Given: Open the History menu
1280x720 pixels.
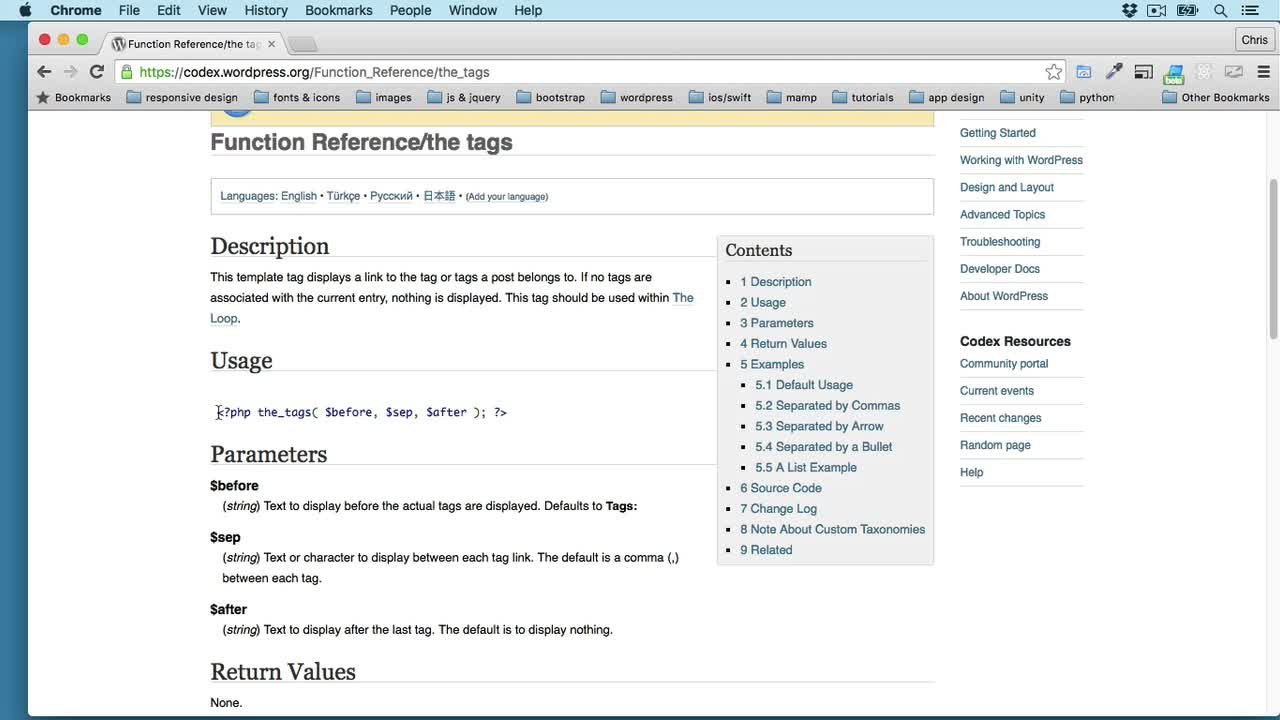Looking at the screenshot, I should tap(266, 10).
